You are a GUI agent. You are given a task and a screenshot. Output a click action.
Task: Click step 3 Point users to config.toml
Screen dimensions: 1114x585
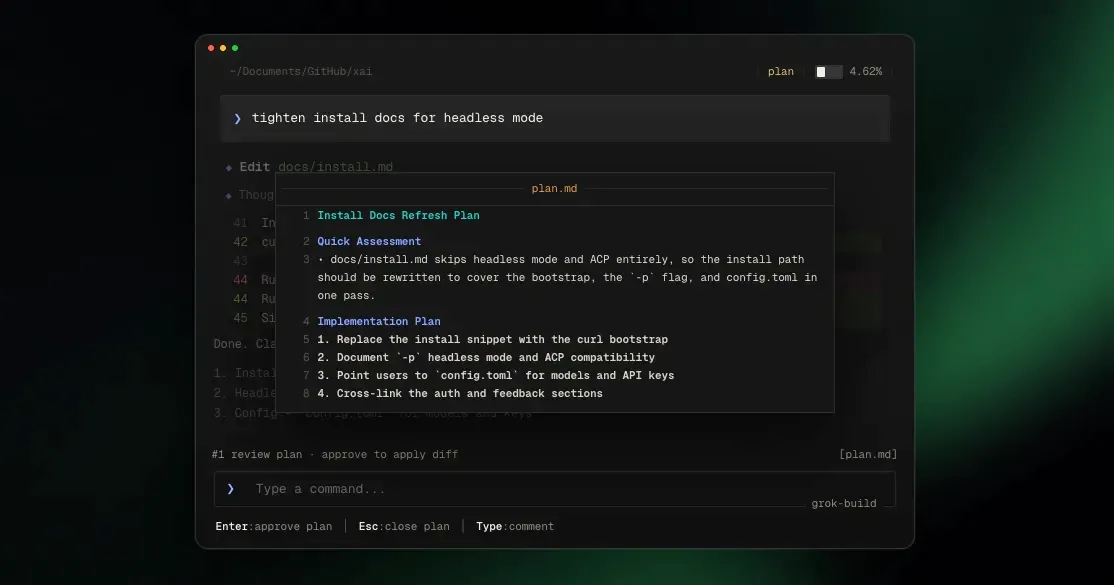(495, 375)
